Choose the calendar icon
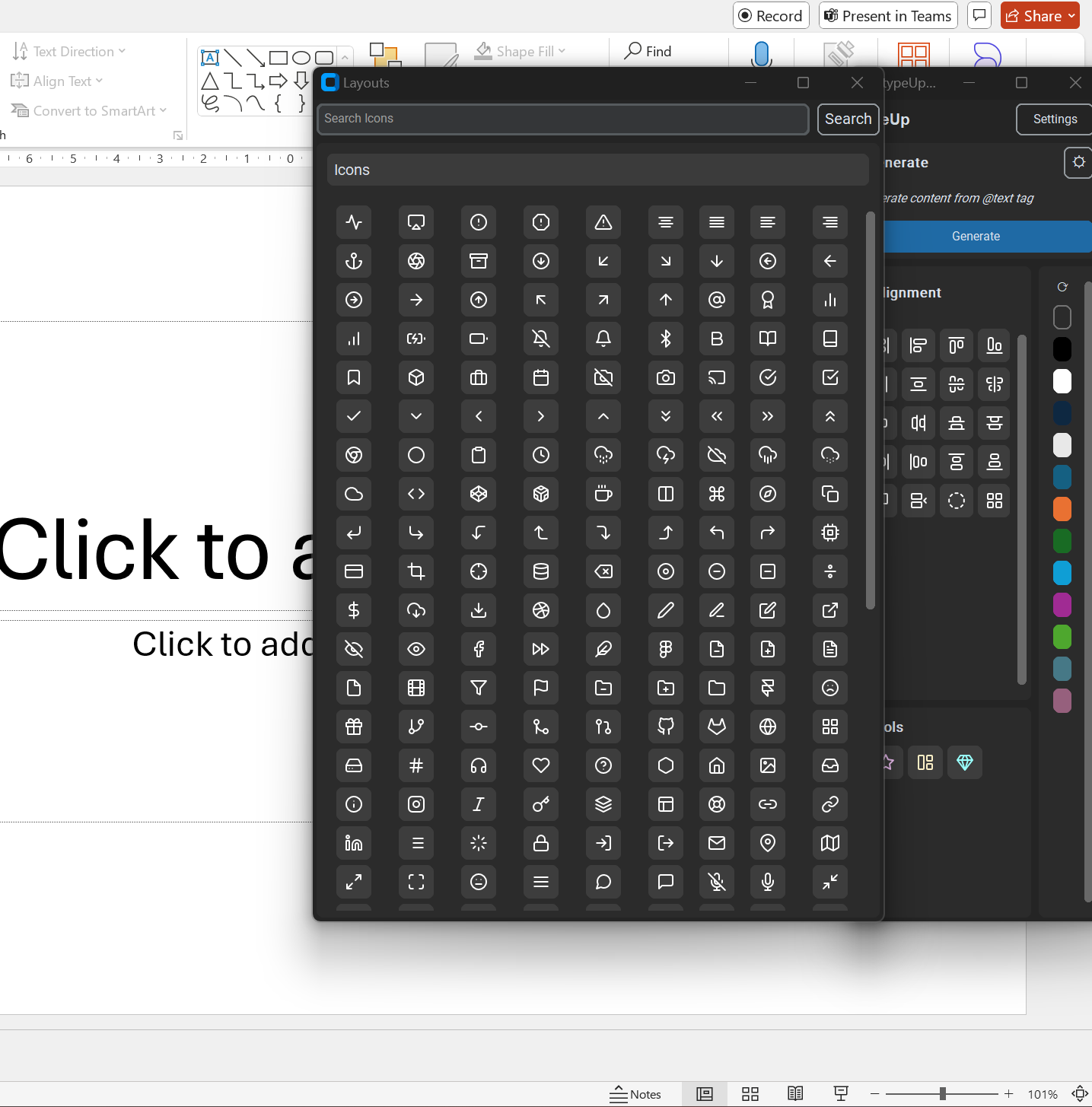 (x=541, y=377)
